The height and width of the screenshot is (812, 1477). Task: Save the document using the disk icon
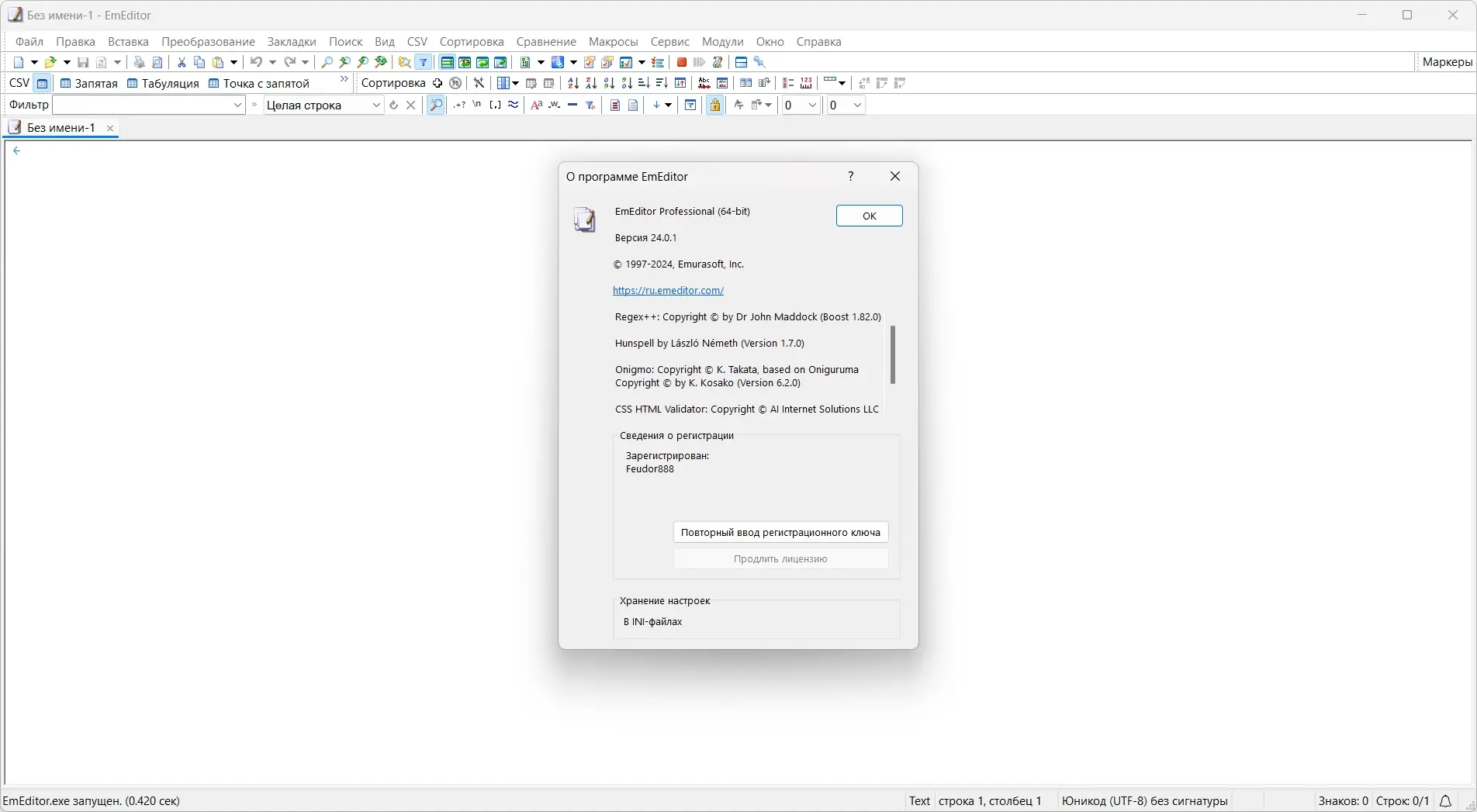tap(83, 62)
